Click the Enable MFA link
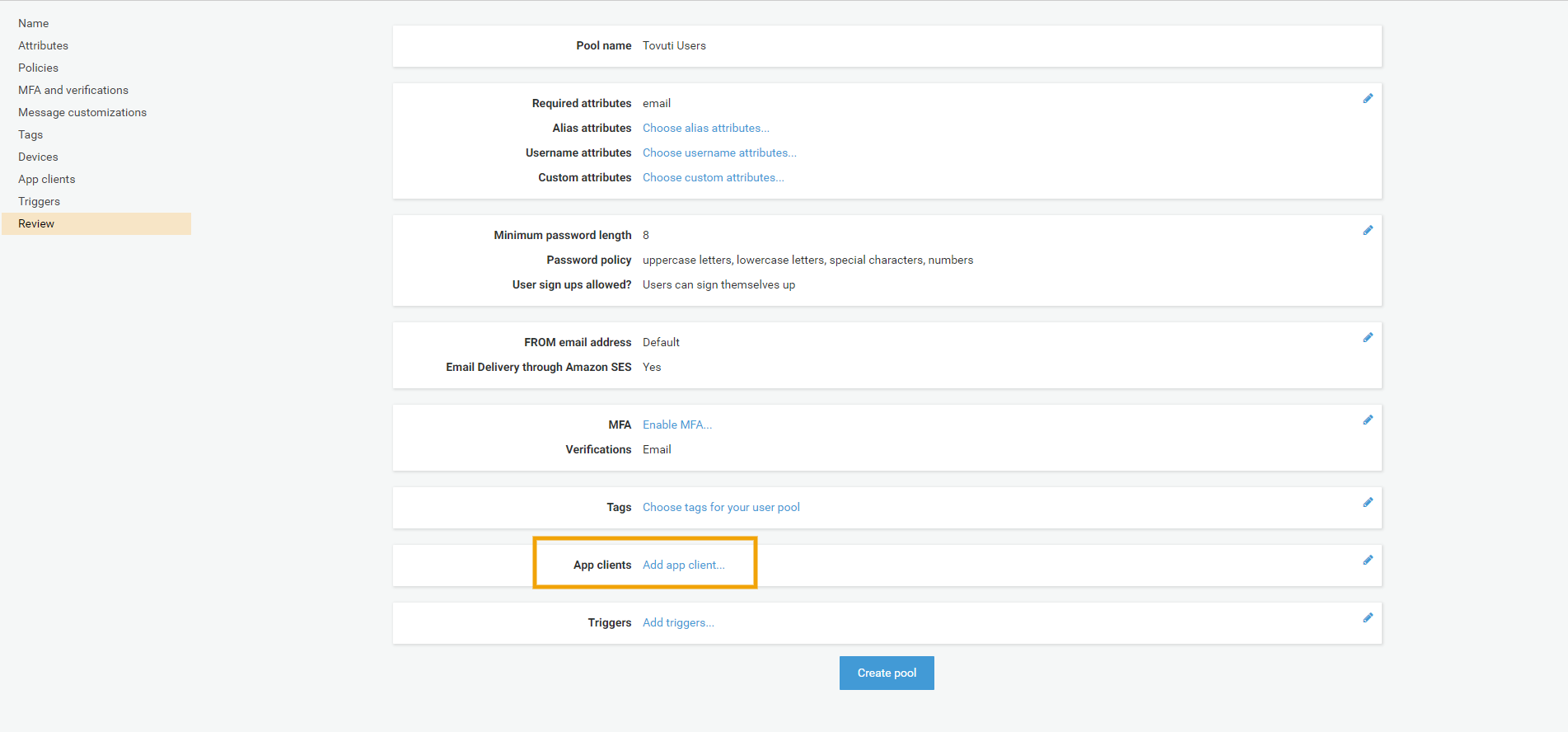The height and width of the screenshot is (732, 1568). click(x=676, y=425)
